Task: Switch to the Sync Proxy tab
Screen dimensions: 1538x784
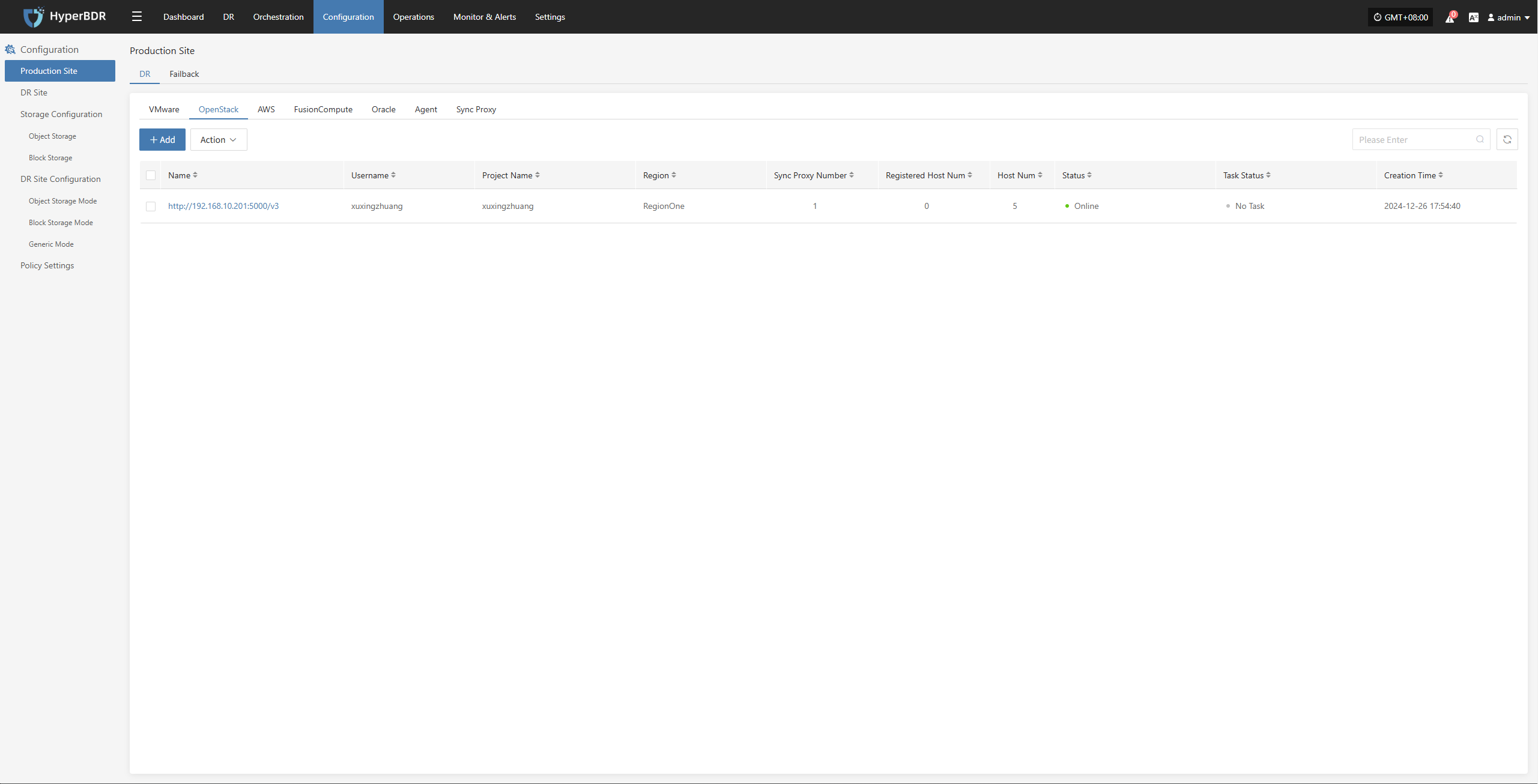Action: (x=476, y=109)
